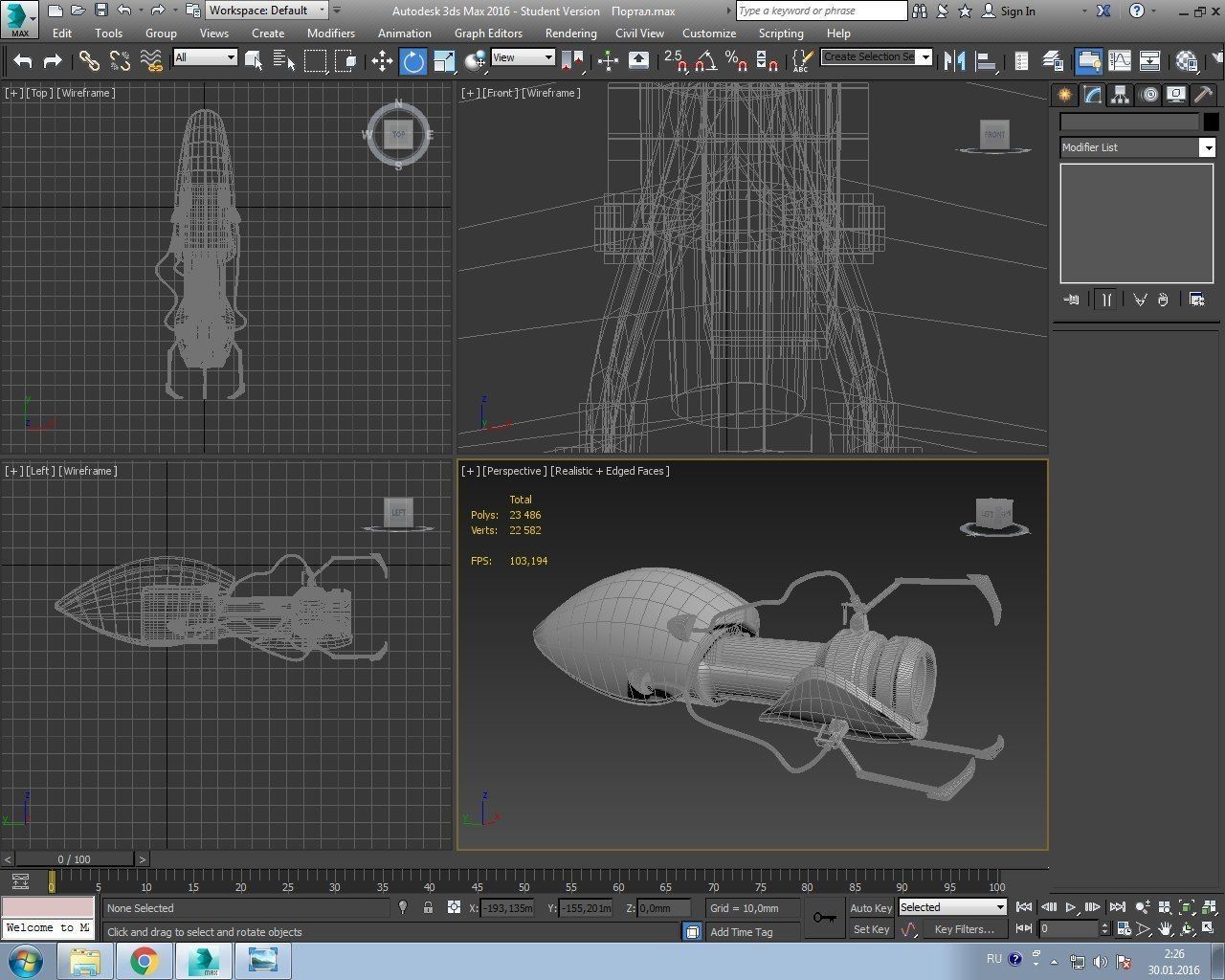Open the Hierarchy command panel tab
Viewport: 1225px width, 980px height.
[x=1120, y=95]
